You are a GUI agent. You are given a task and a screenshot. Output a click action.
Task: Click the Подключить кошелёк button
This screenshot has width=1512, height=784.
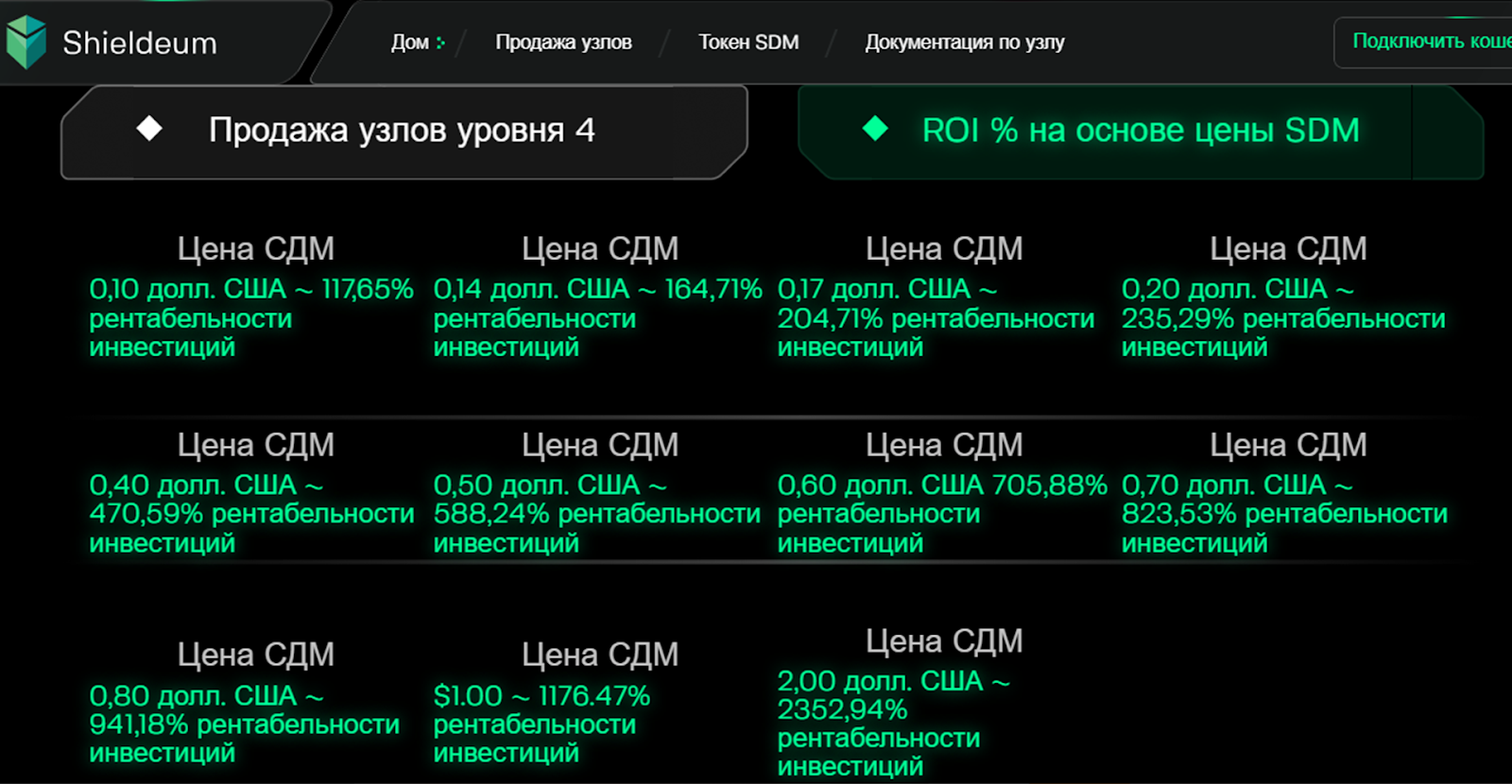click(1423, 43)
